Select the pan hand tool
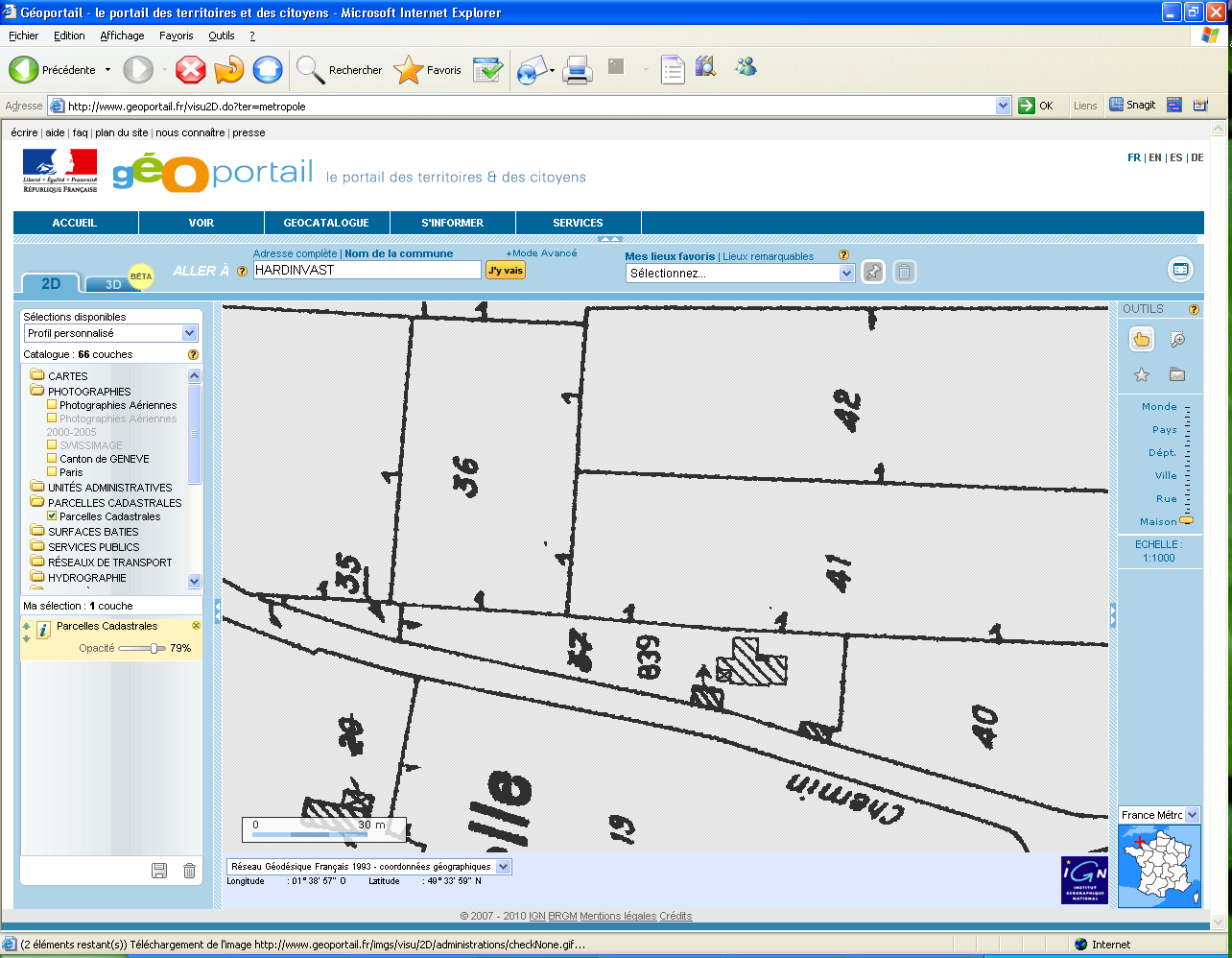1232x958 pixels. click(x=1142, y=339)
